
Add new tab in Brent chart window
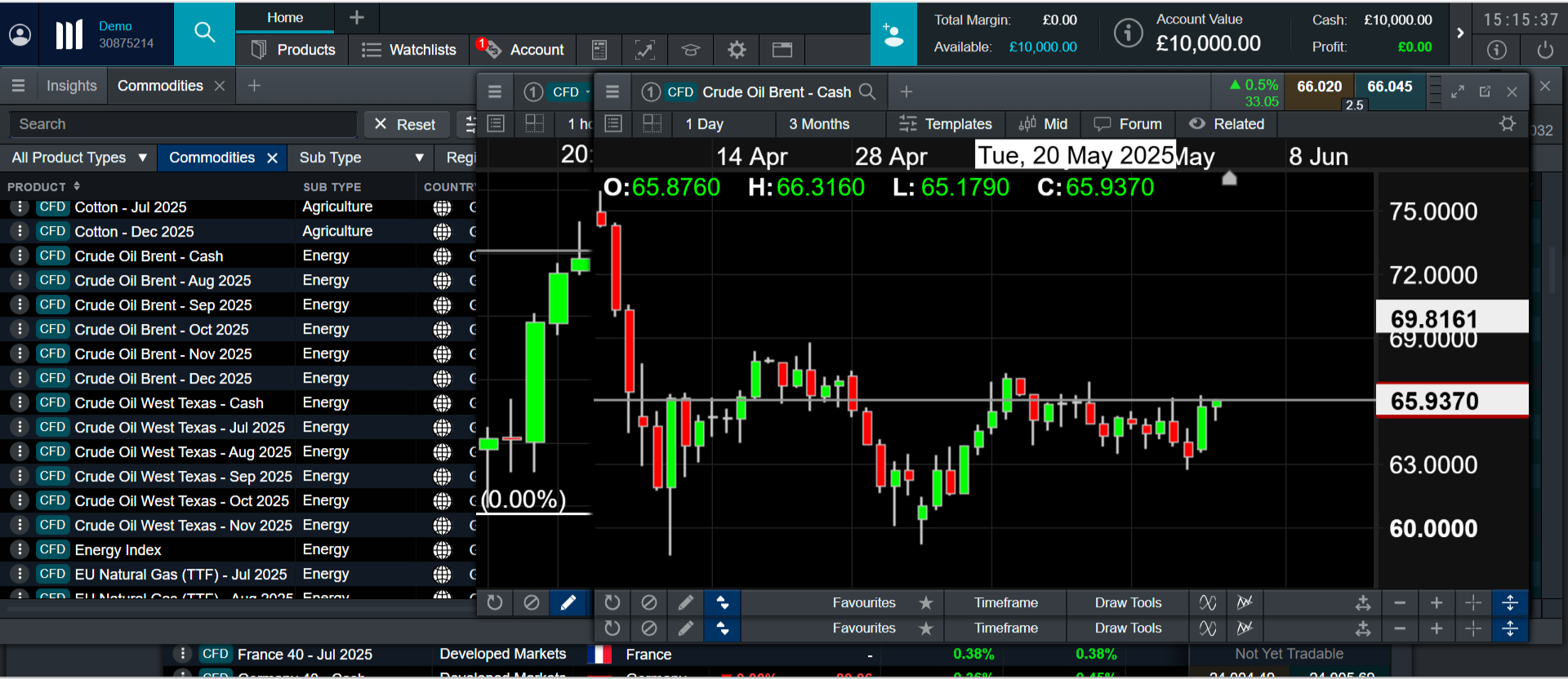click(906, 91)
